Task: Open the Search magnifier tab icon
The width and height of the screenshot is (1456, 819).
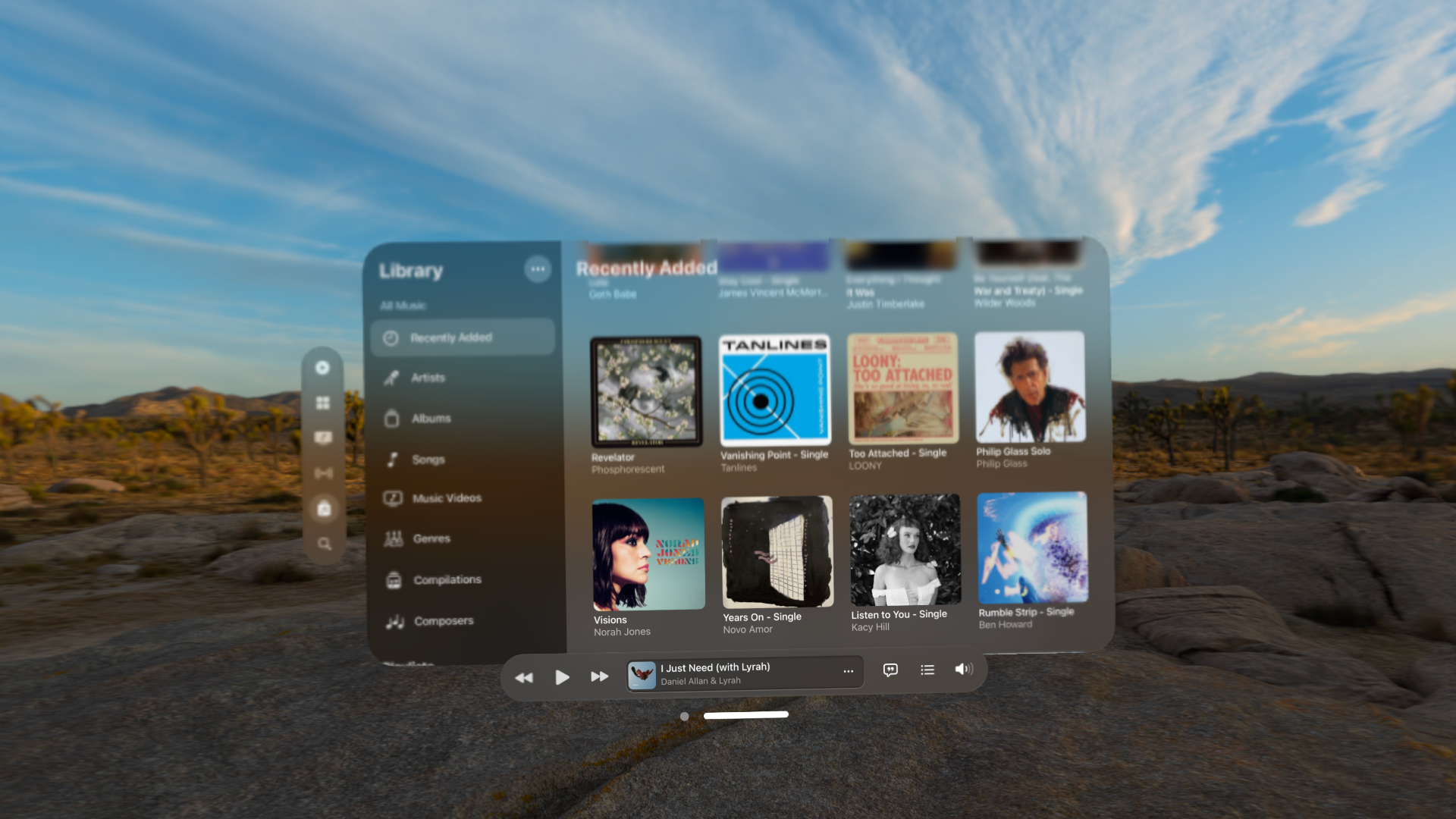Action: coord(325,544)
